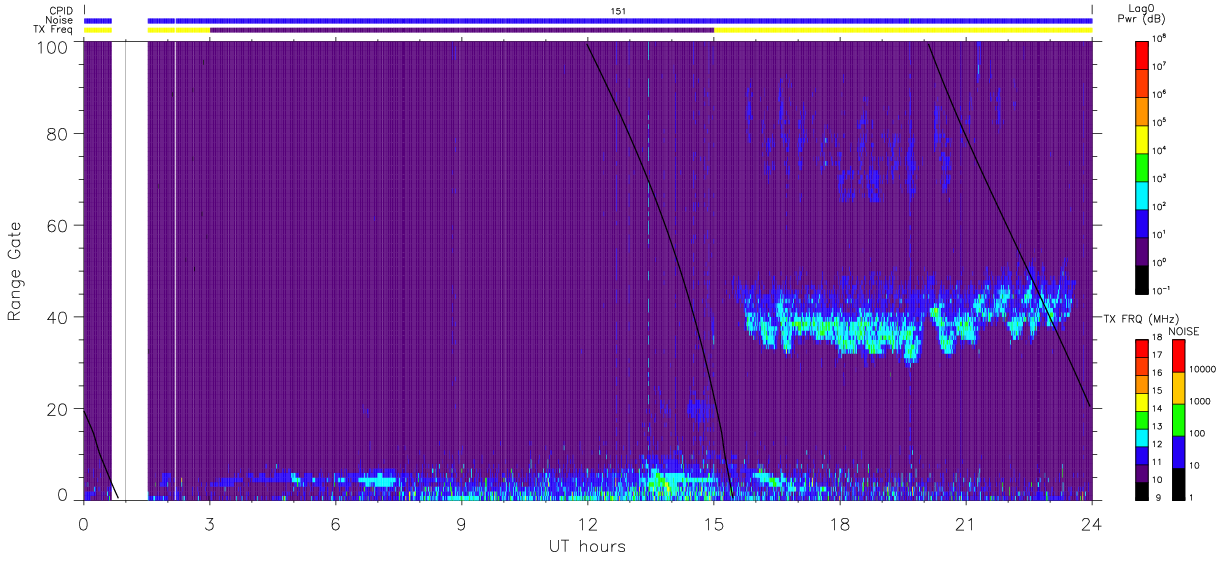Click the 20 tick on the Range Gate axis
Image resolution: width=1228 pixels, height=567 pixels.
click(59, 409)
